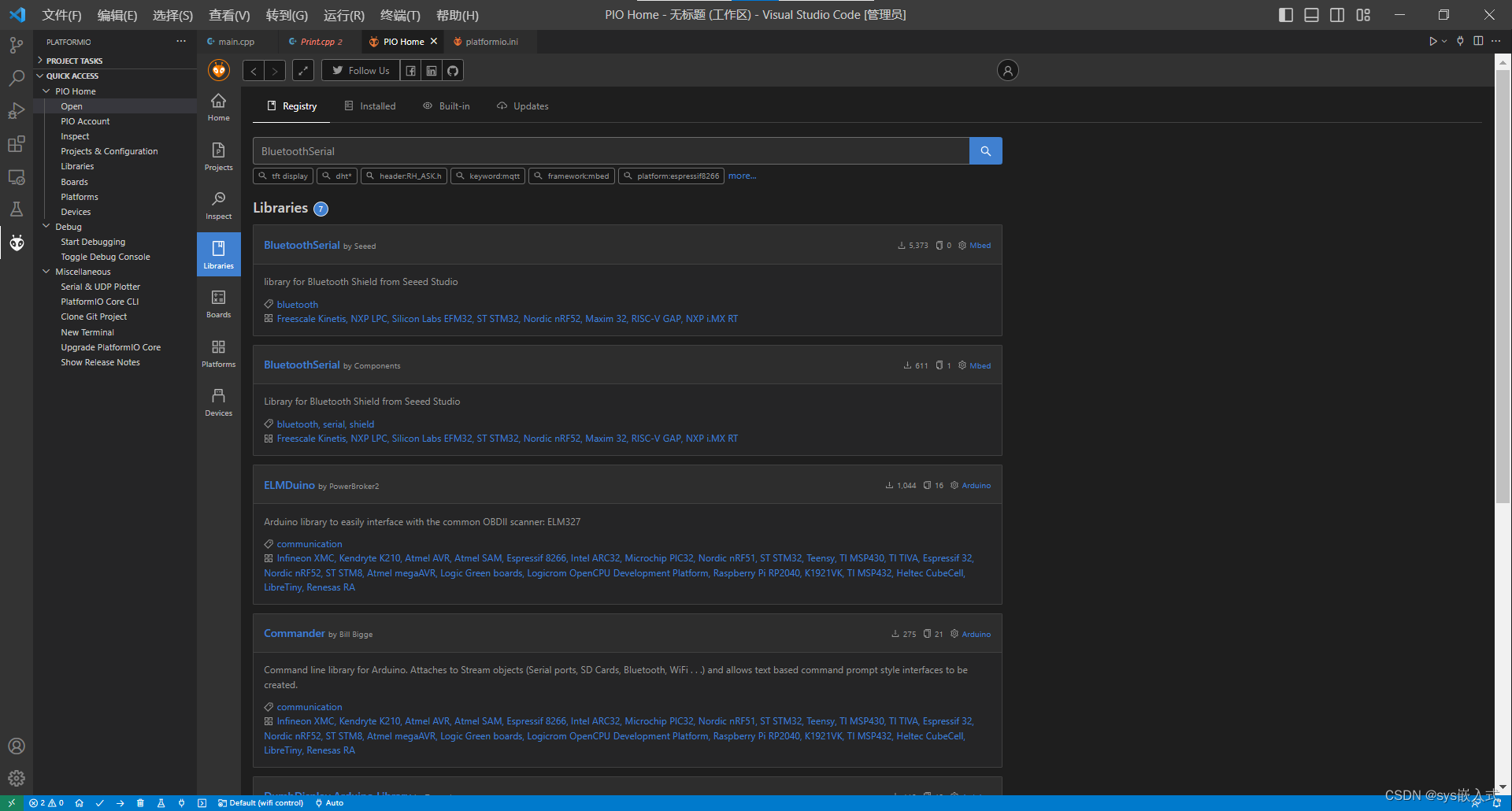
Task: Toggle the secondary side bar layout button
Action: (x=1337, y=15)
